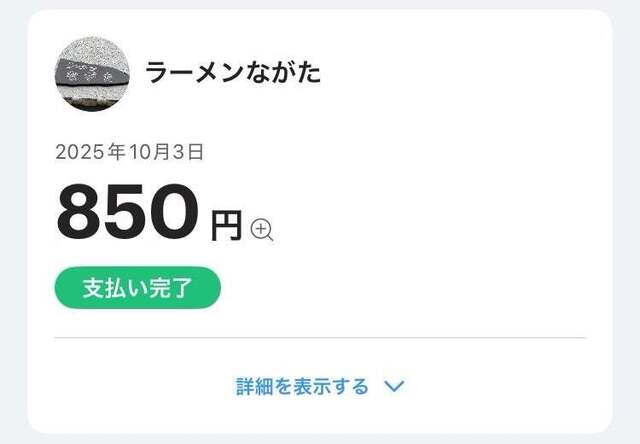The image size is (640, 444).
Task: Click the year 2025年 in the date
Action: [88, 153]
